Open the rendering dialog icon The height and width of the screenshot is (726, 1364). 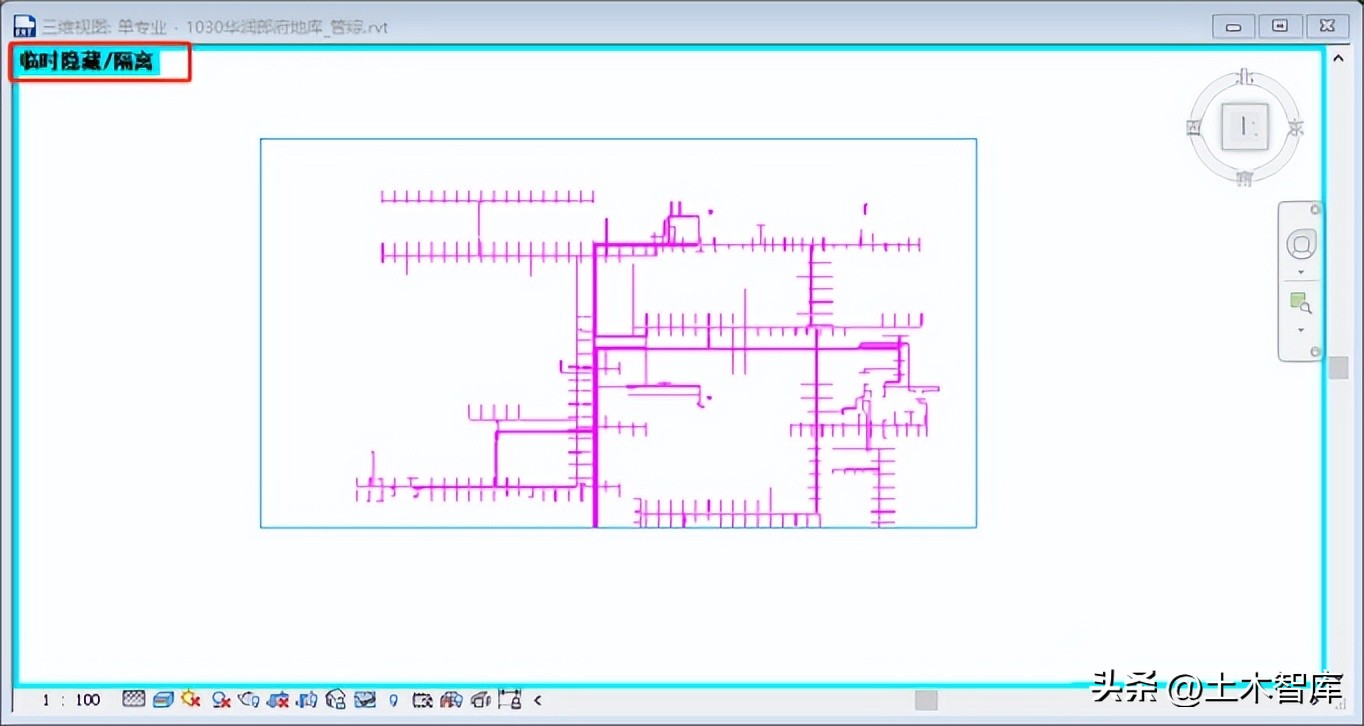[x=249, y=699]
